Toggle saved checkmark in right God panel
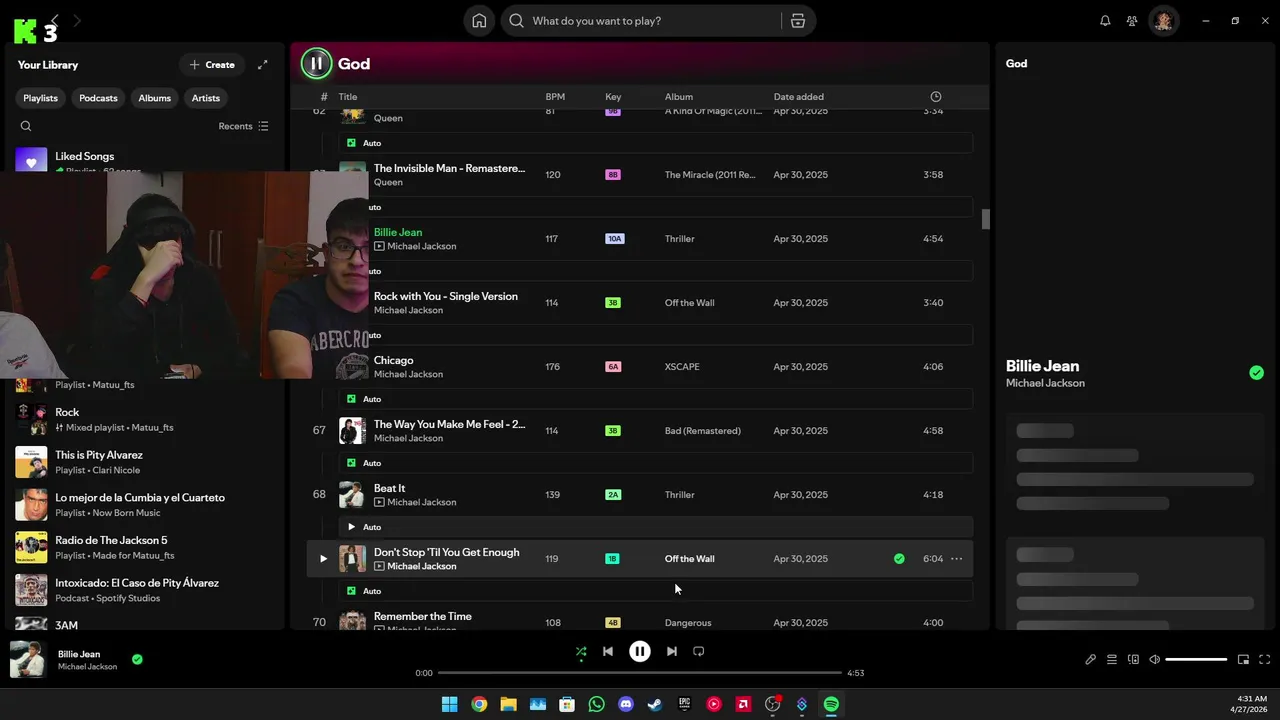1280x720 pixels. click(x=1256, y=373)
